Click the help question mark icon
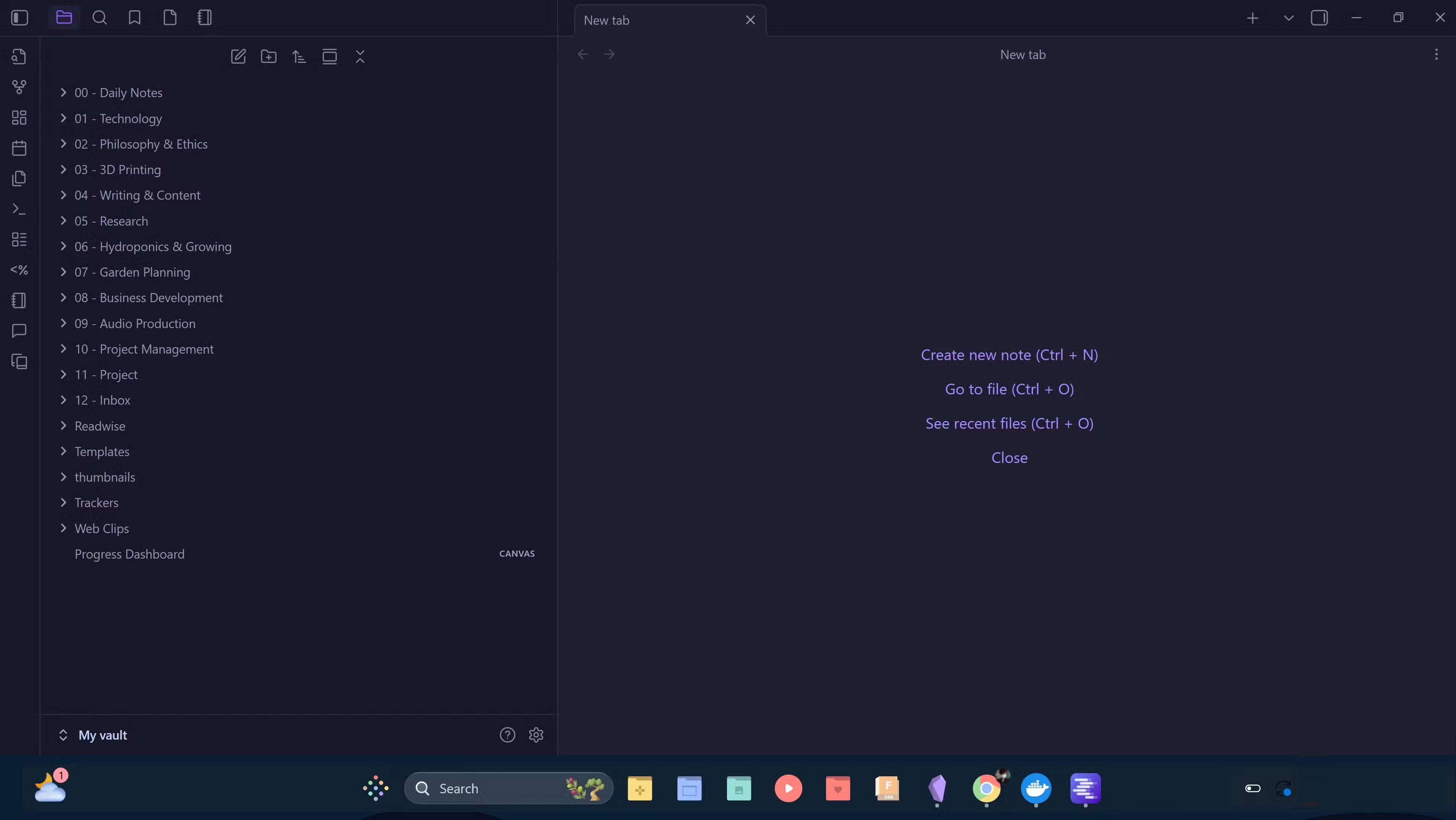 pyautogui.click(x=507, y=735)
